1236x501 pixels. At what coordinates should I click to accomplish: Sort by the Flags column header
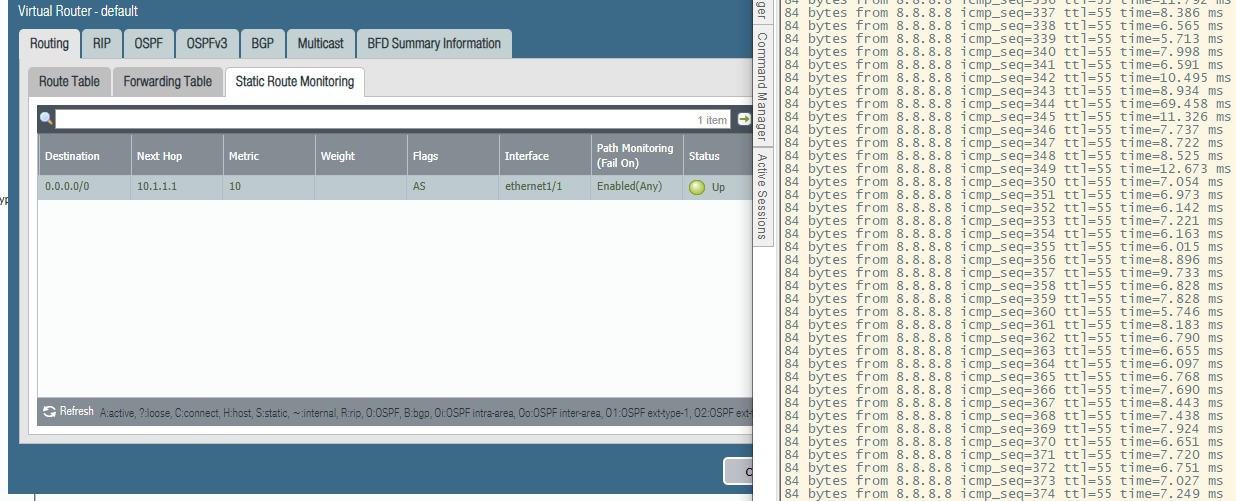[452, 156]
